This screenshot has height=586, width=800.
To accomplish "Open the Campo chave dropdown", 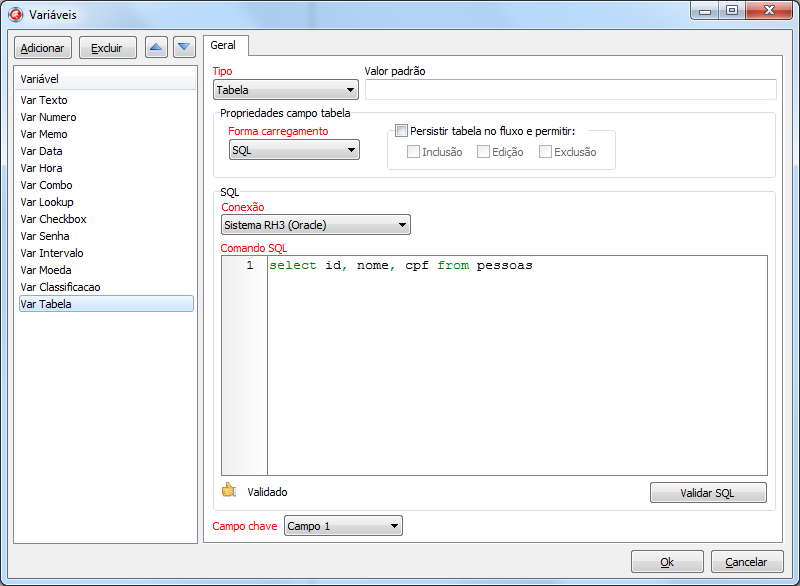I will click(343, 526).
